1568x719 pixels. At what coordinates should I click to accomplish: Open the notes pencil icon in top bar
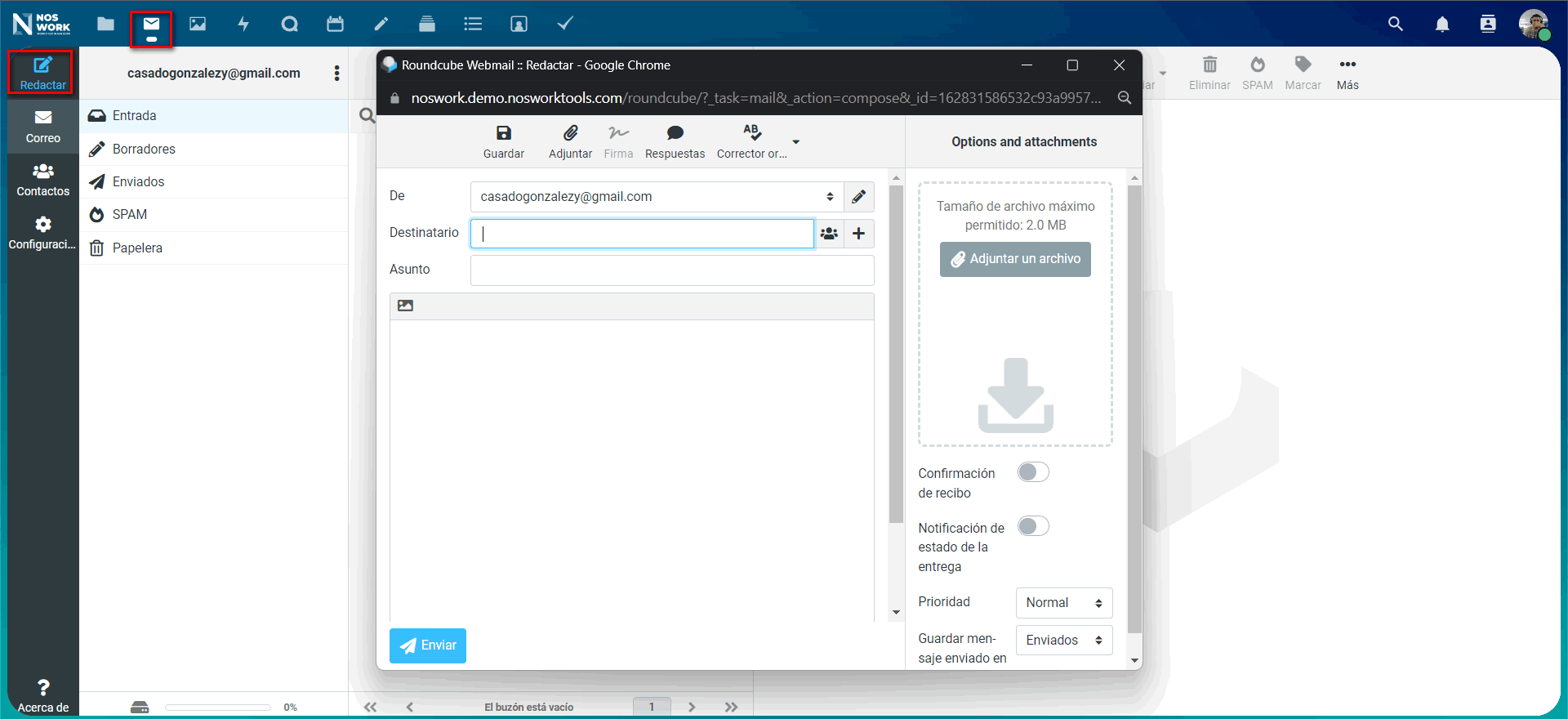pyautogui.click(x=381, y=24)
